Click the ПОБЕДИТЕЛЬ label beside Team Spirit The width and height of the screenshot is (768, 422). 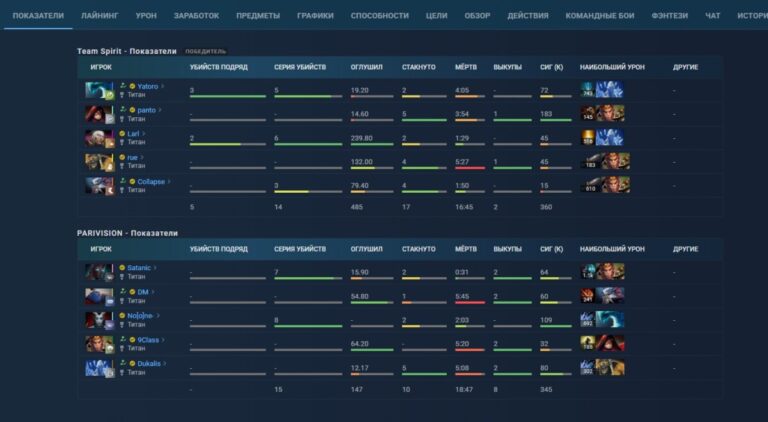coord(206,51)
